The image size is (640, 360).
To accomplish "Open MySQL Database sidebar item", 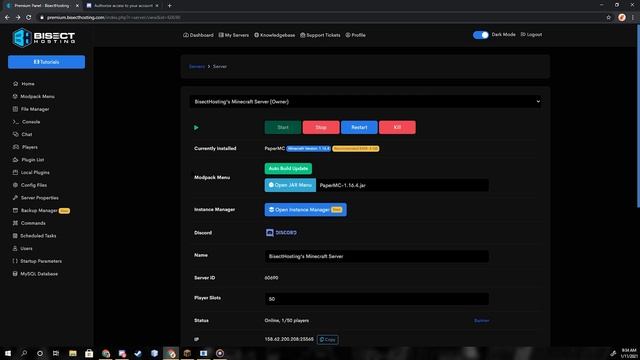I will click(x=35, y=273).
